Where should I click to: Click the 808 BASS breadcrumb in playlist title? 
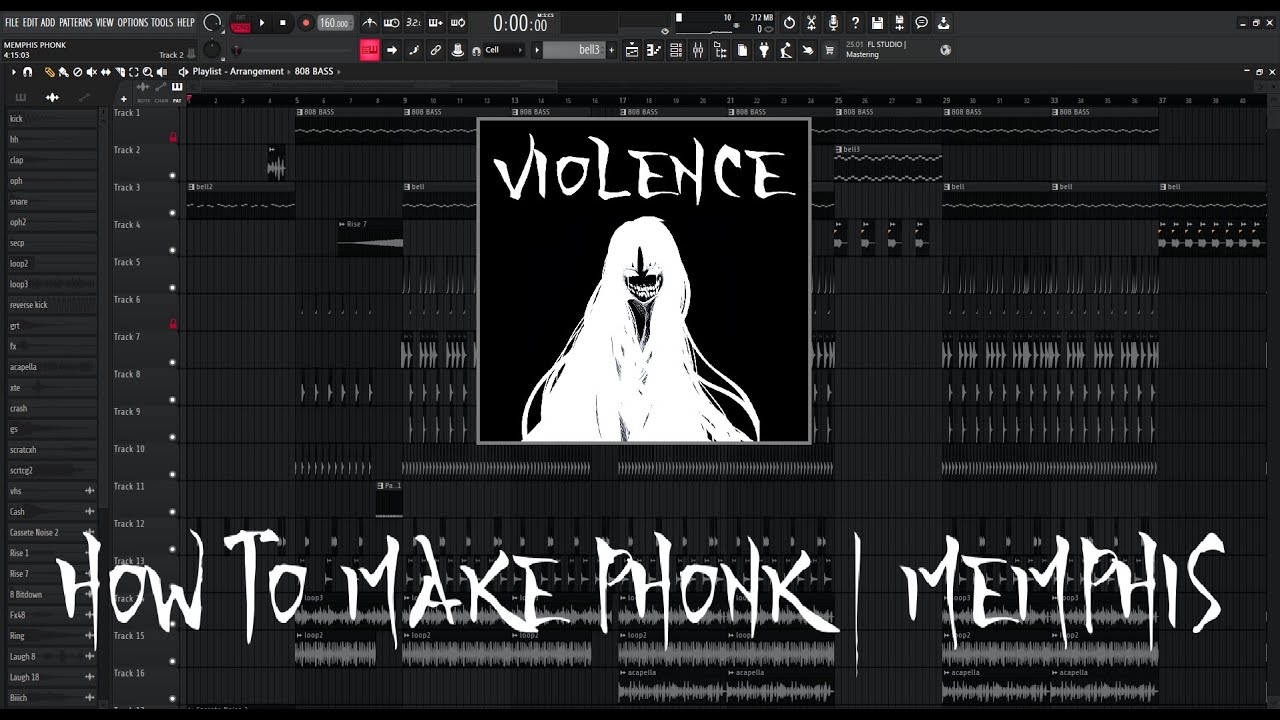[x=314, y=72]
